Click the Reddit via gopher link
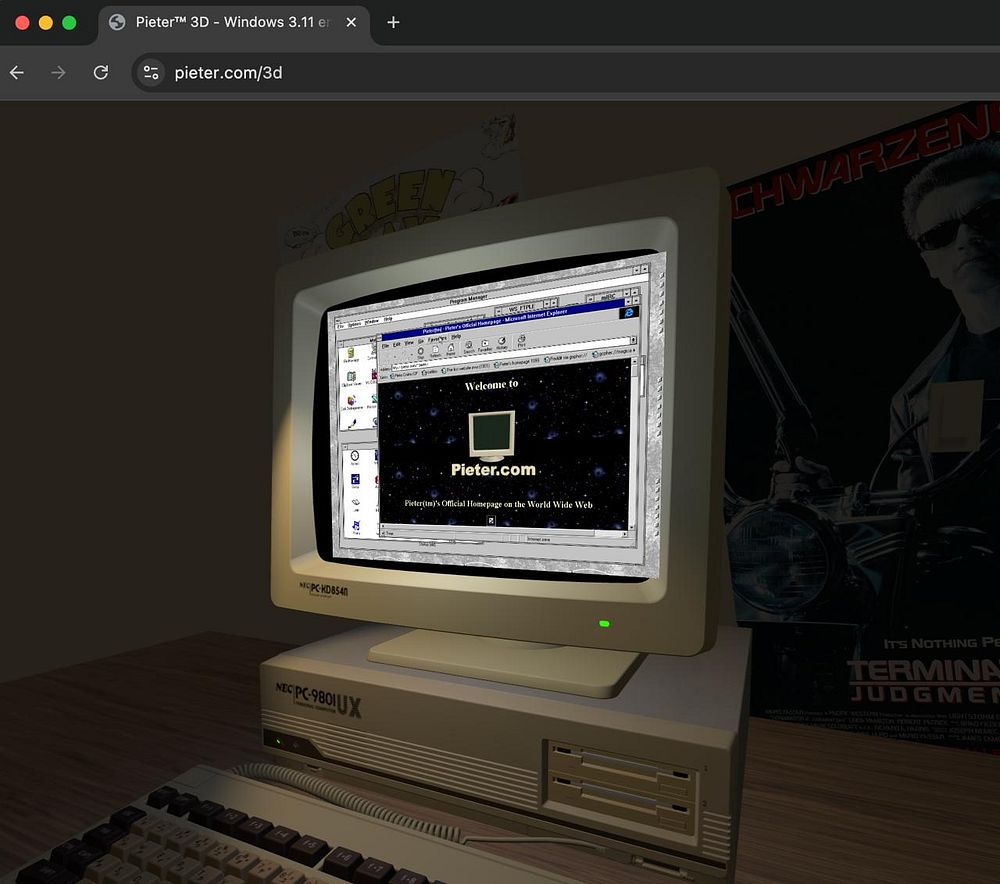 (x=566, y=357)
